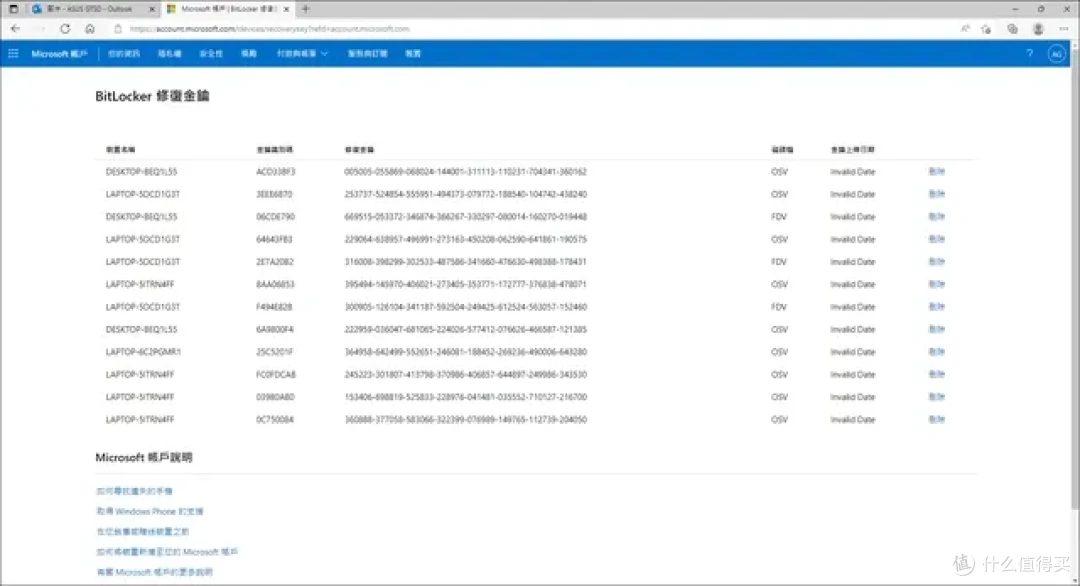Select the Microsoft account BitLocker tab
The image size is (1080, 586).
coord(227,9)
